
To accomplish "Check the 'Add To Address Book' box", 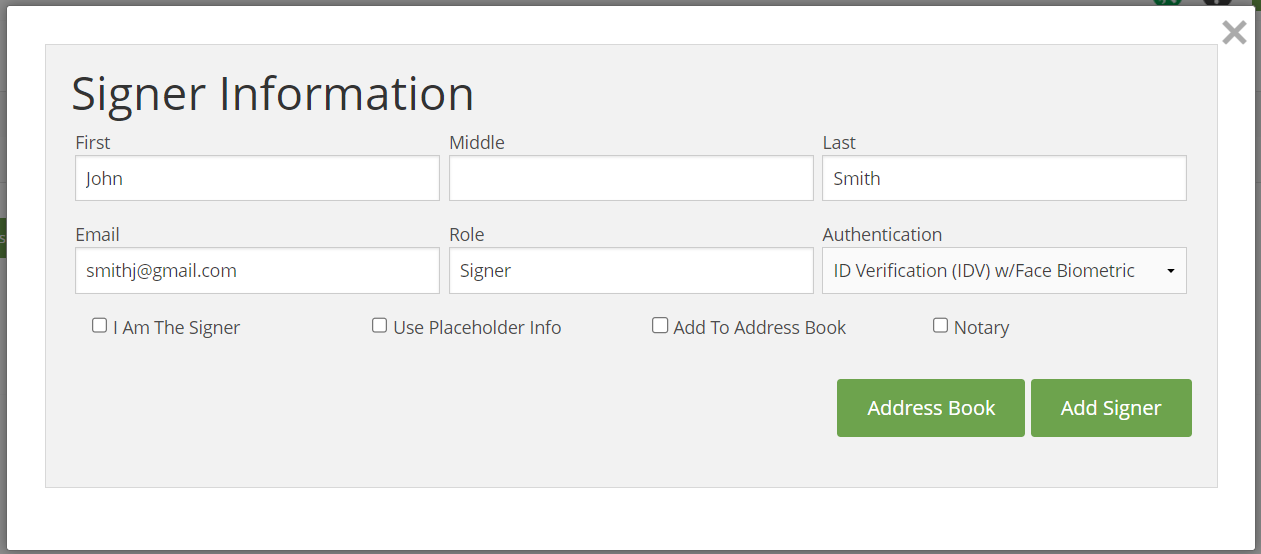I will pos(660,326).
